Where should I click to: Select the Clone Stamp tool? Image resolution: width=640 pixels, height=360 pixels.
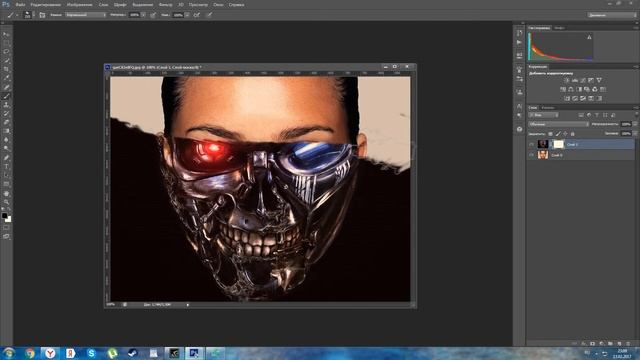(6, 105)
